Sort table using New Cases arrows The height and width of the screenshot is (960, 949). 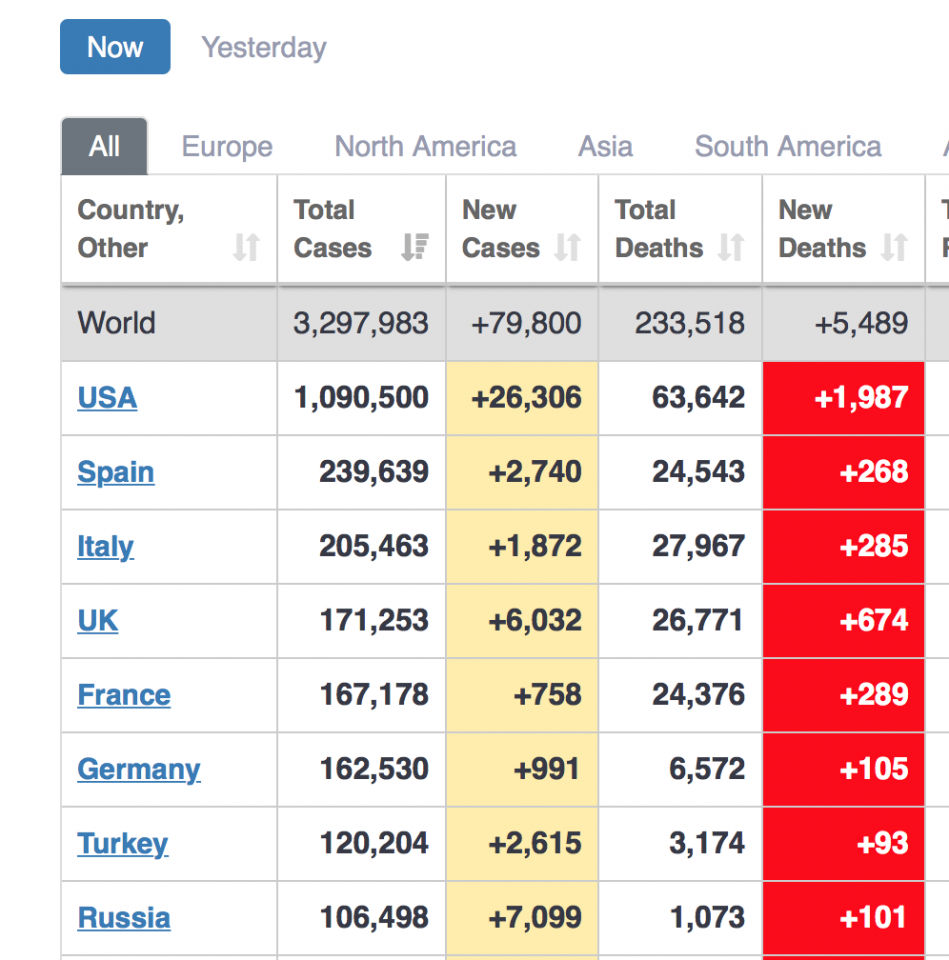point(567,248)
